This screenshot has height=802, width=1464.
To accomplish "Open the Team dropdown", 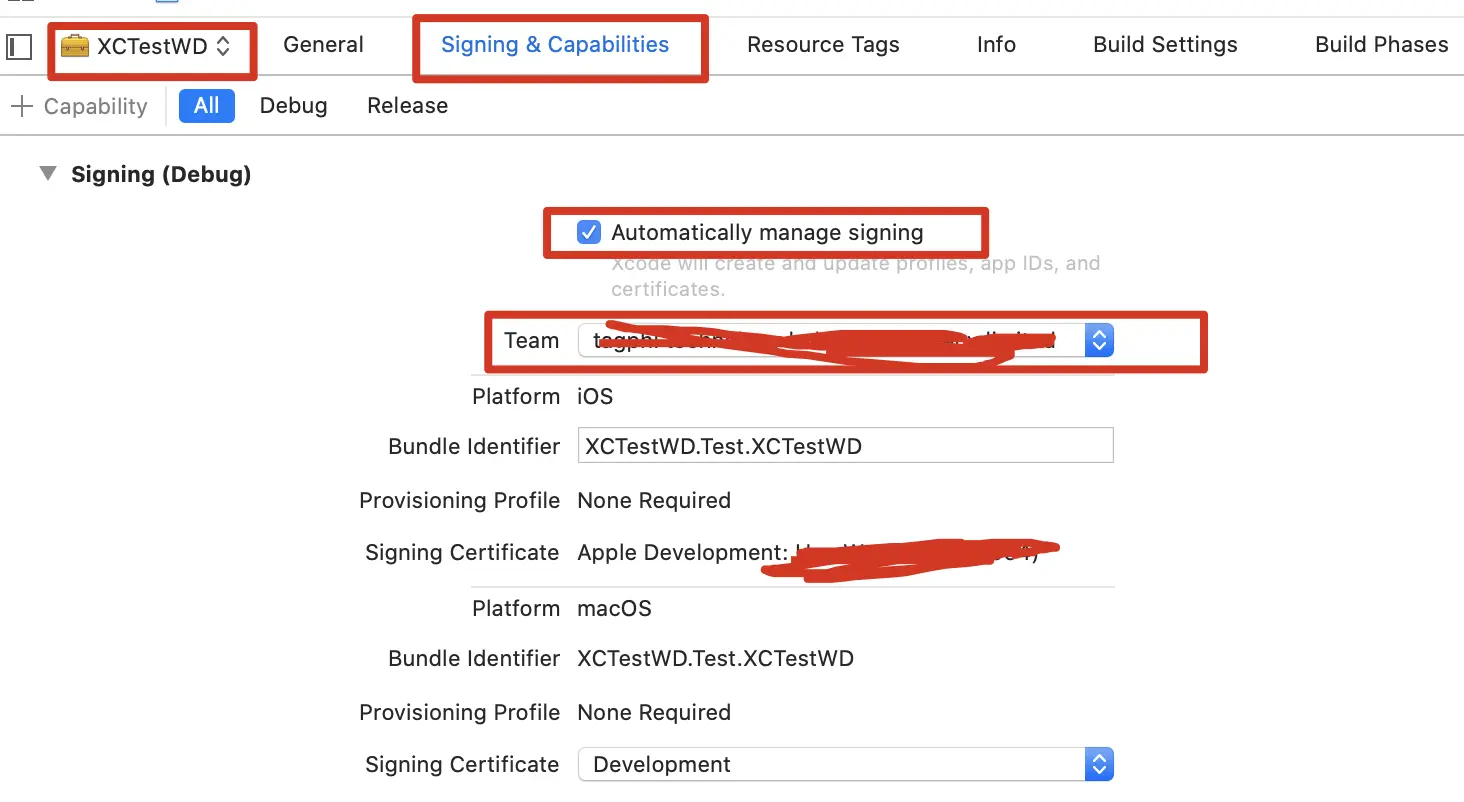I will tap(845, 341).
